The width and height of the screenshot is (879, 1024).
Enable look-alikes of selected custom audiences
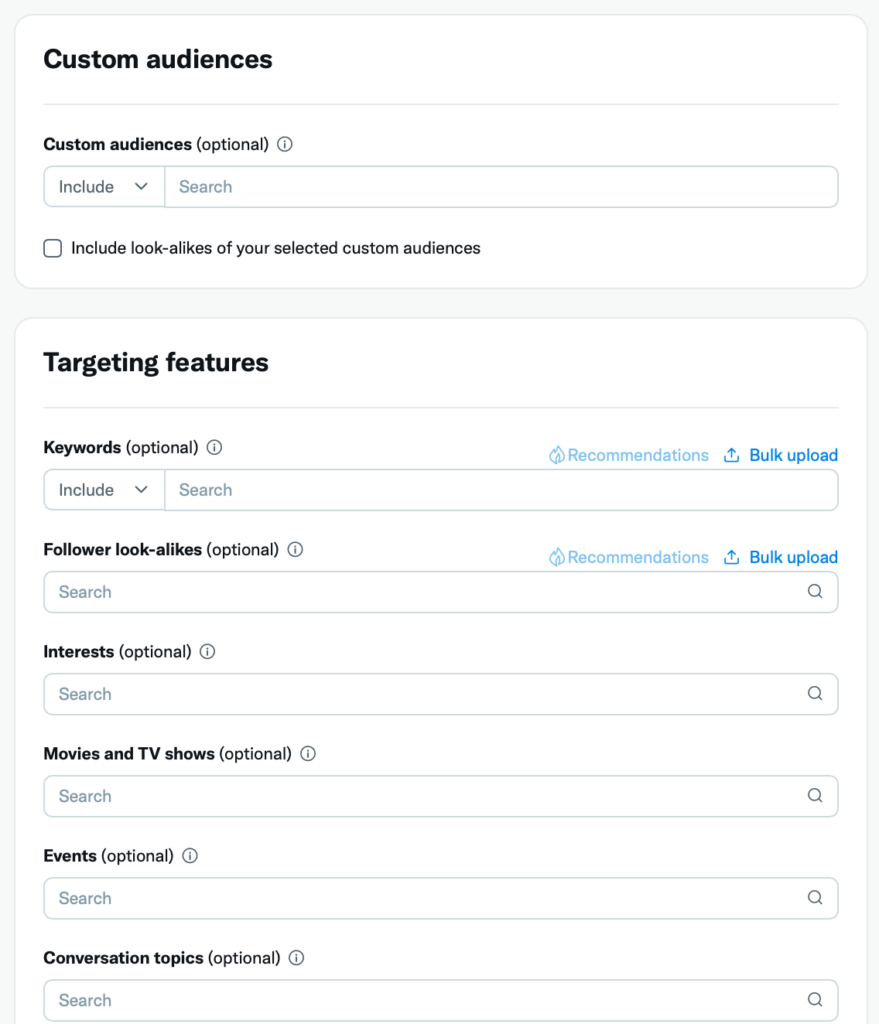pyautogui.click(x=52, y=248)
